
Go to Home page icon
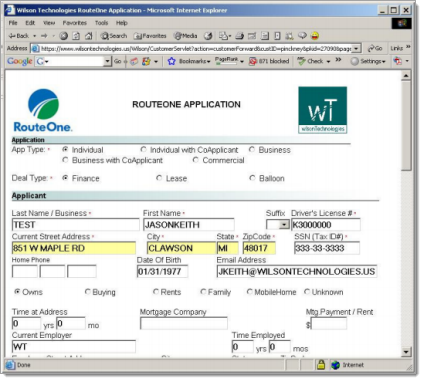(89, 36)
